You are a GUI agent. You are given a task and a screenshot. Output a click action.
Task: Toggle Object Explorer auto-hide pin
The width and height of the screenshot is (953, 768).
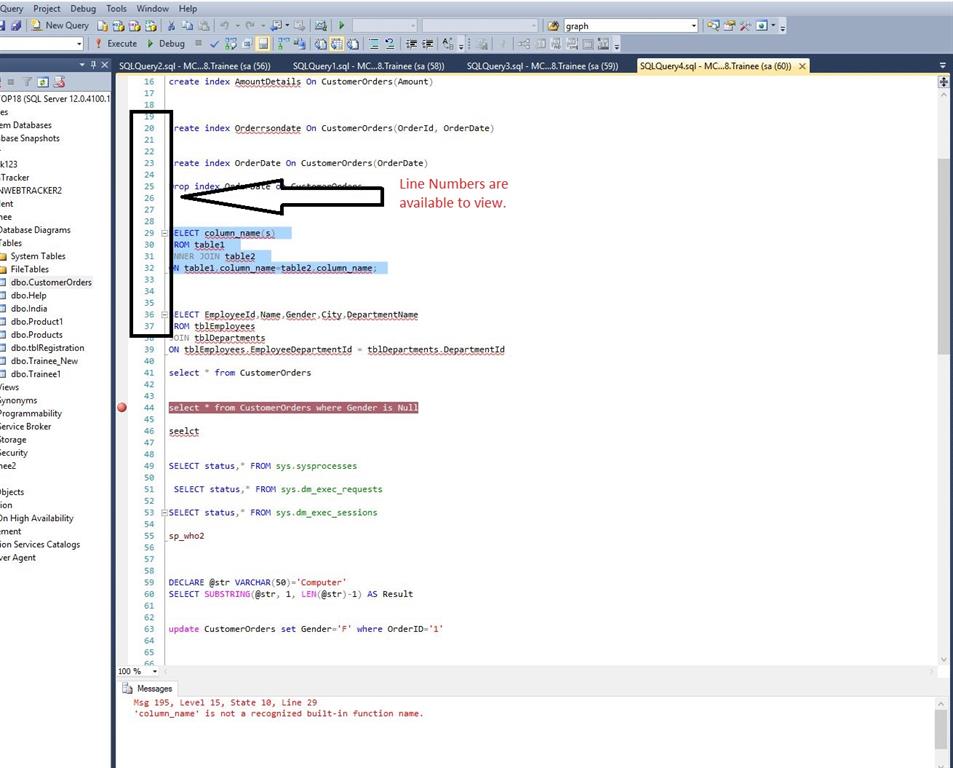click(x=93, y=64)
